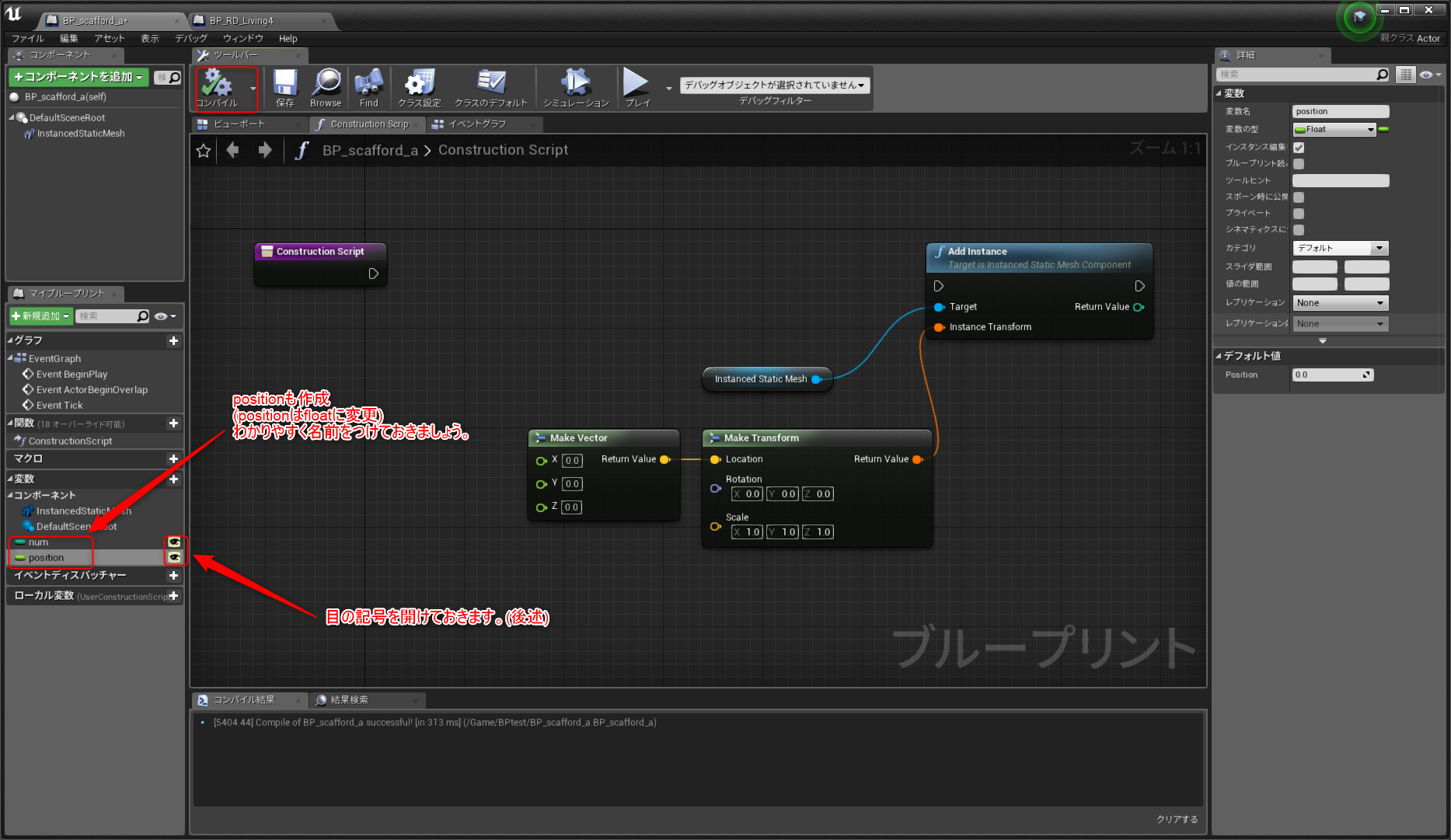Click the Browse magnifier toolbar icon
This screenshot has width=1451, height=840.
[x=326, y=88]
